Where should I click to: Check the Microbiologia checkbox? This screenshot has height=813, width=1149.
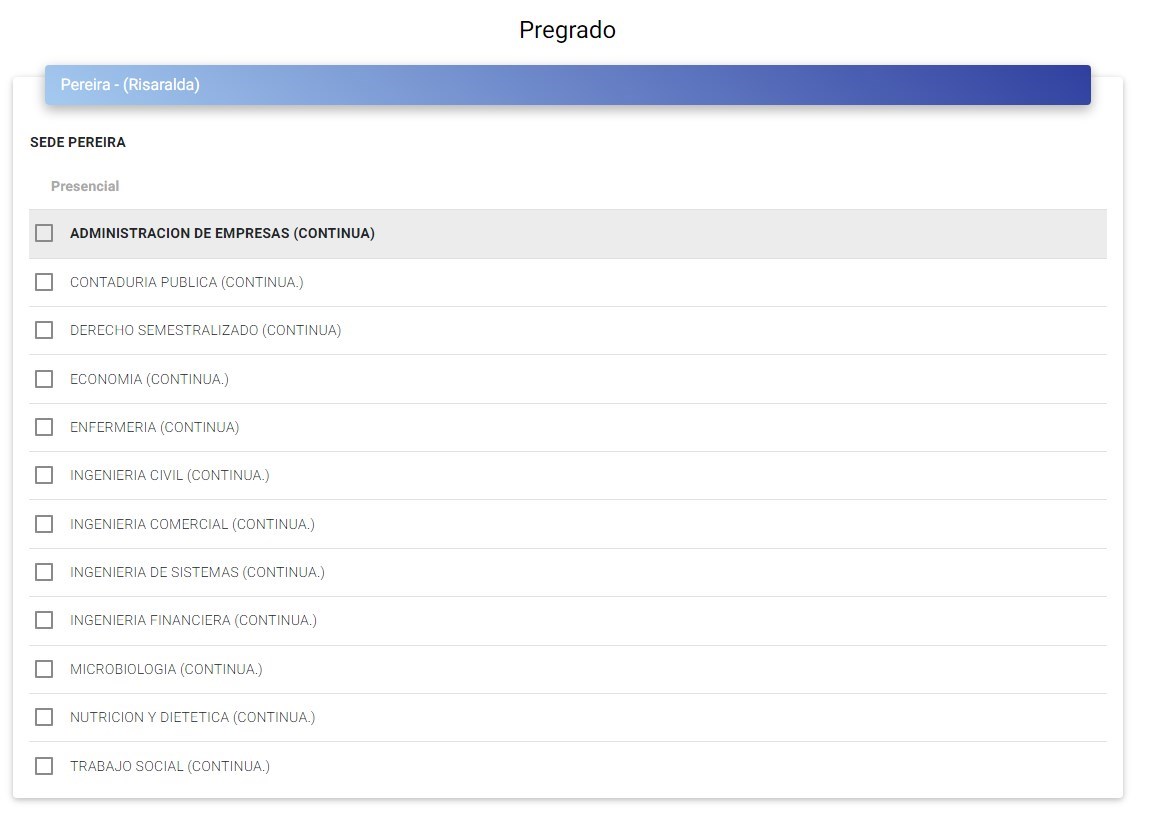[44, 669]
